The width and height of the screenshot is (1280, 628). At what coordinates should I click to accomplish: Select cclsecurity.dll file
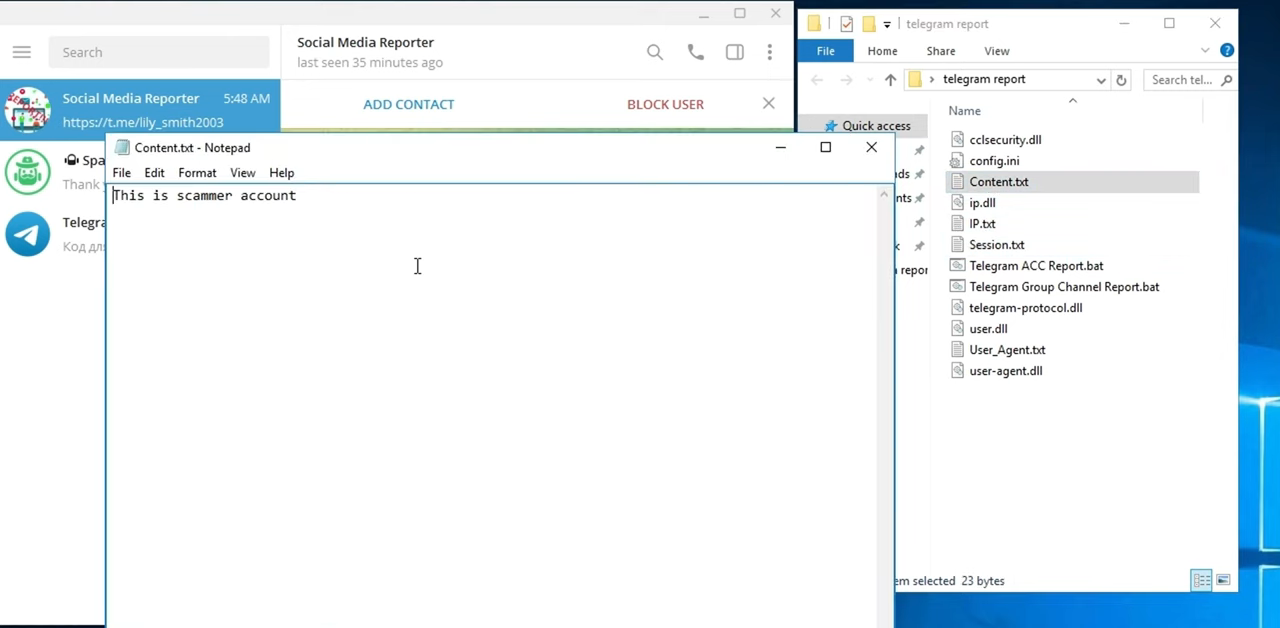point(1005,140)
